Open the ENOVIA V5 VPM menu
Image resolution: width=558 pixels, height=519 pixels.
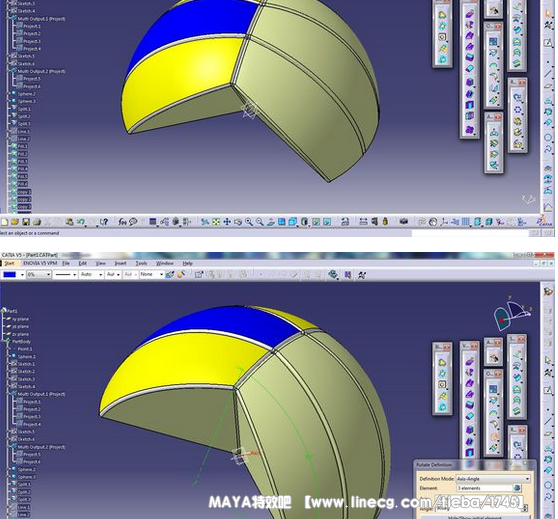click(x=40, y=263)
